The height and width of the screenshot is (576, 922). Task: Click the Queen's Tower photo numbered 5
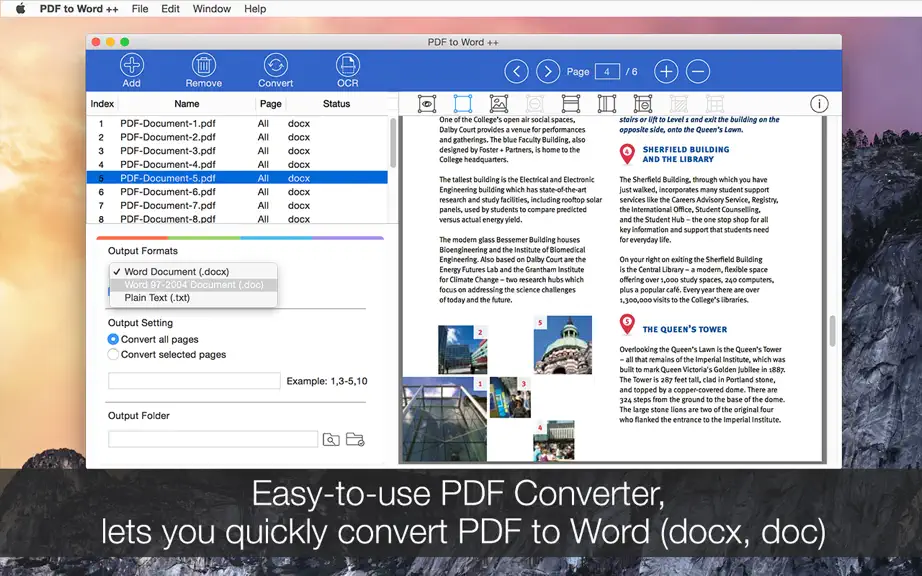563,345
